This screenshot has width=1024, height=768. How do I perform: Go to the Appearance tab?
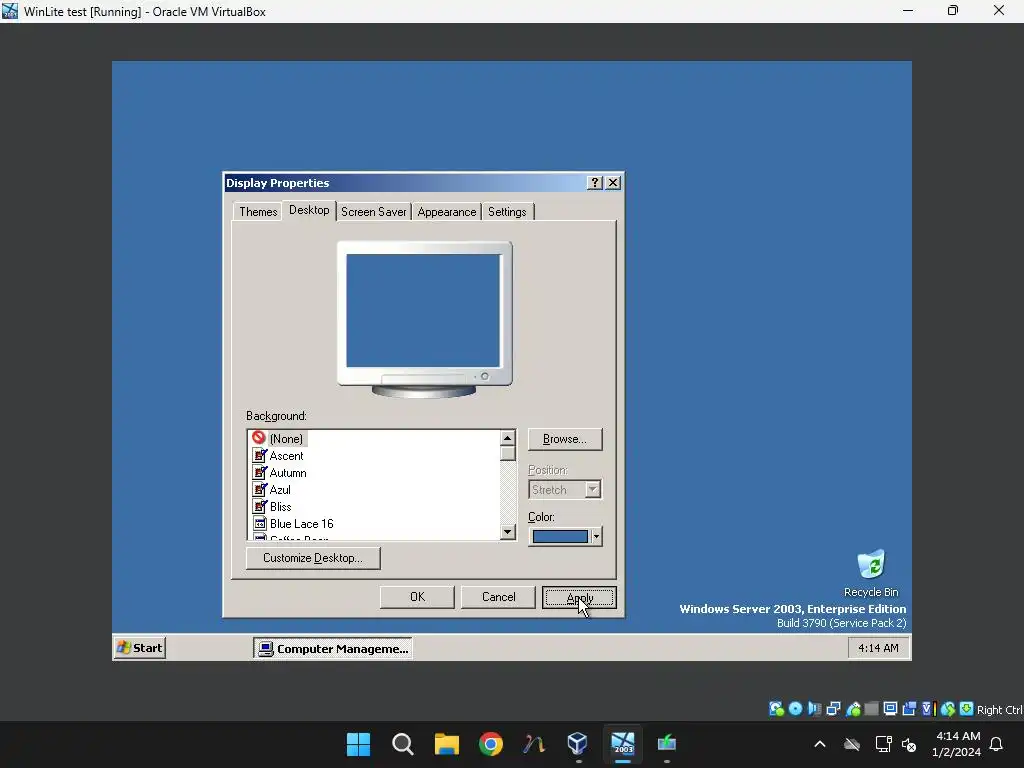(447, 212)
